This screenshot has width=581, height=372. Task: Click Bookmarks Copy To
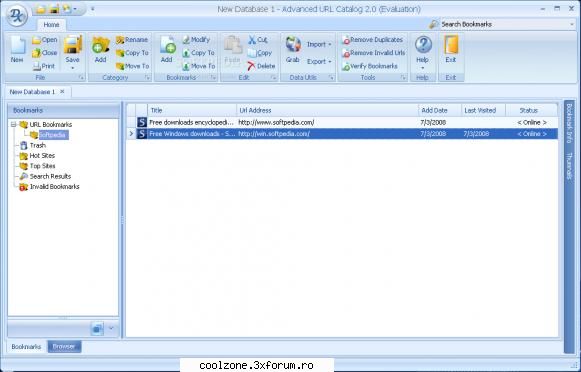click(198, 53)
